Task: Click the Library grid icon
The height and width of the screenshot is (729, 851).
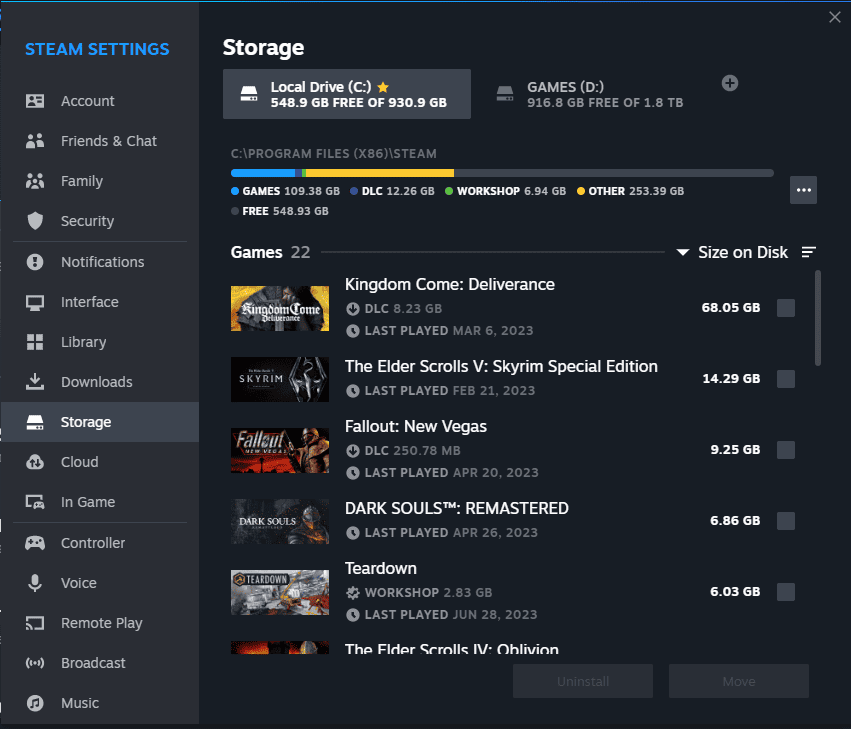Action: (35, 342)
